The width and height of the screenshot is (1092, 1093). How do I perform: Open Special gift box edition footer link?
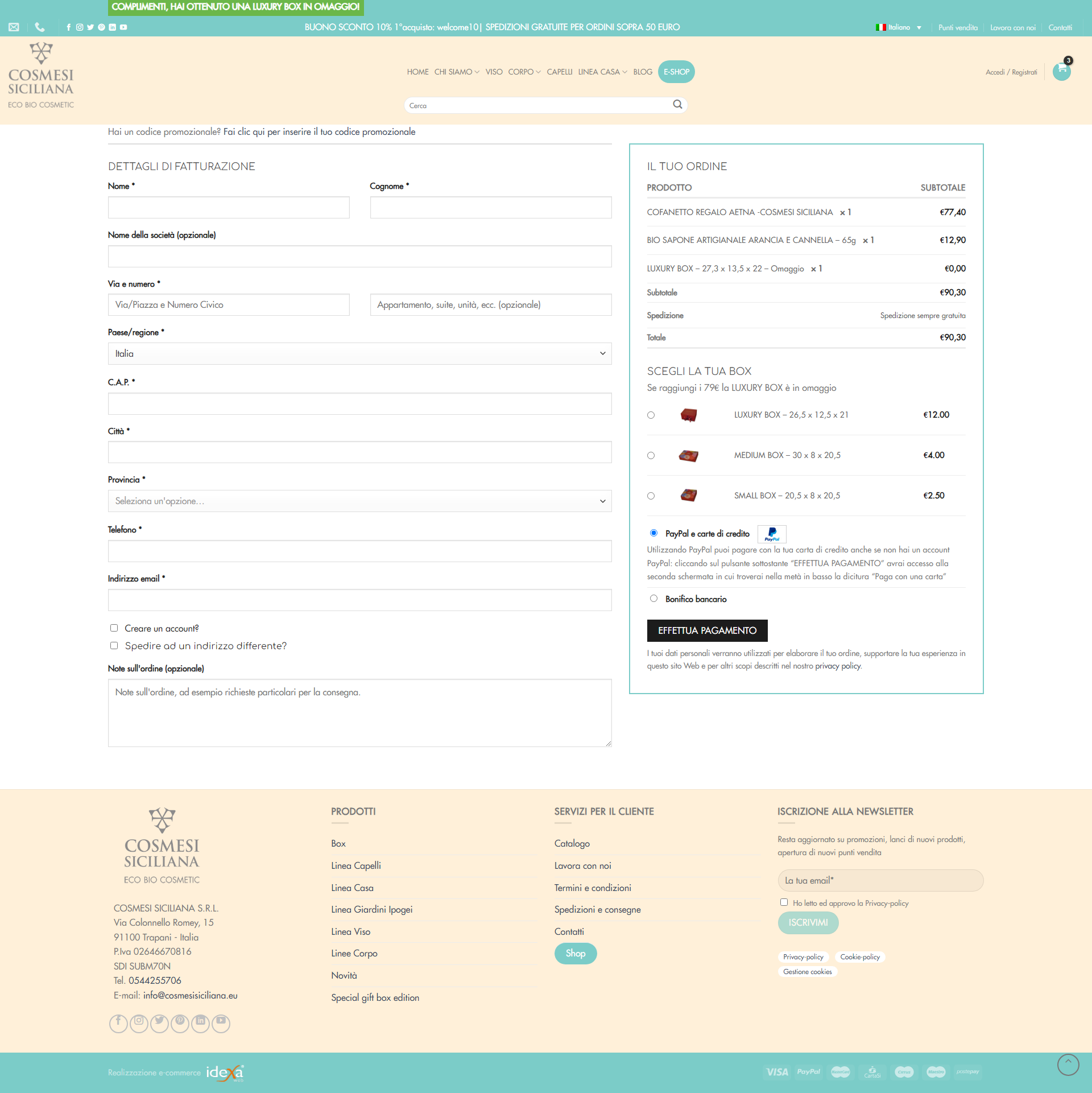(x=375, y=997)
